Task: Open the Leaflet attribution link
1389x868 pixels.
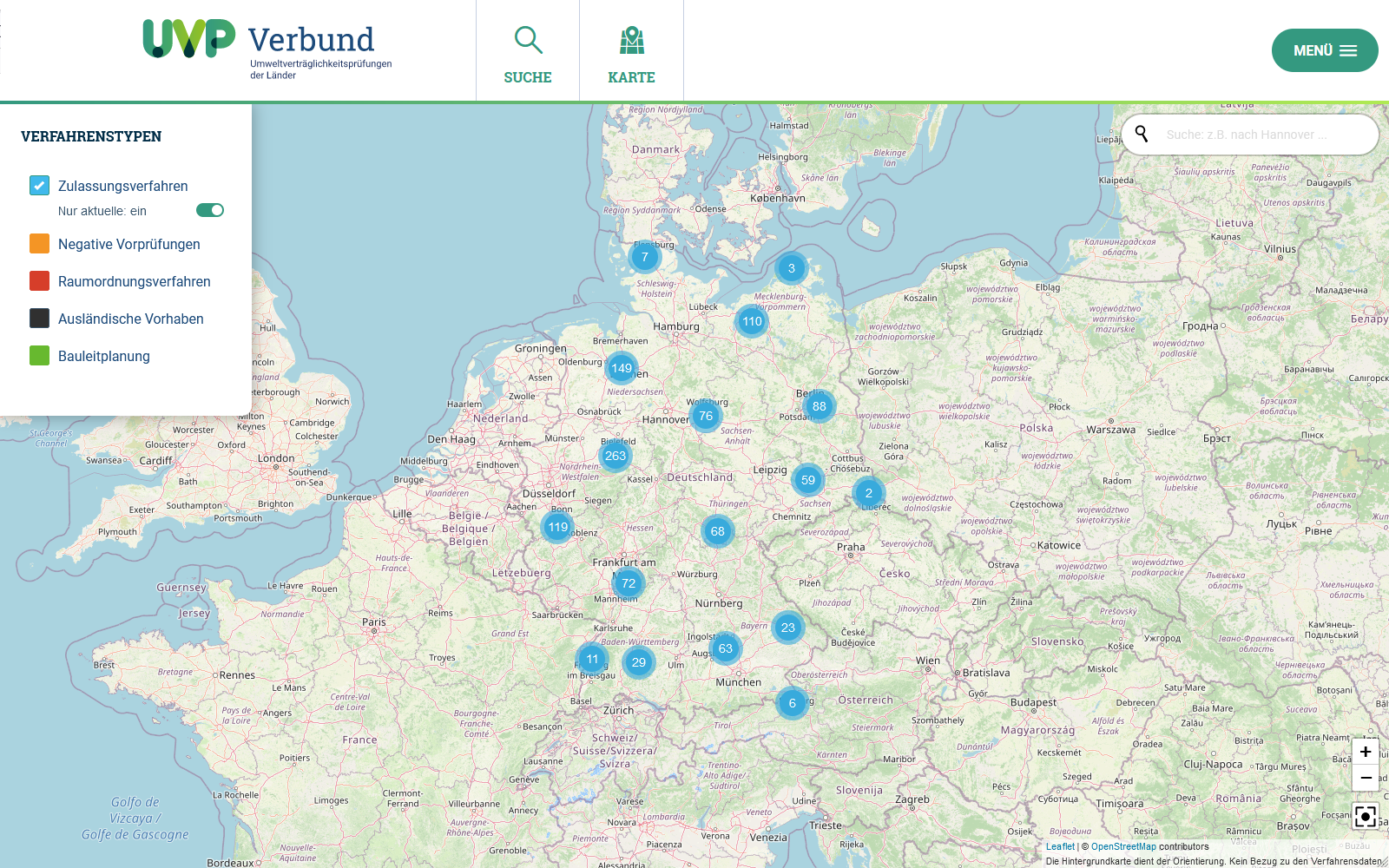Action: click(1060, 846)
